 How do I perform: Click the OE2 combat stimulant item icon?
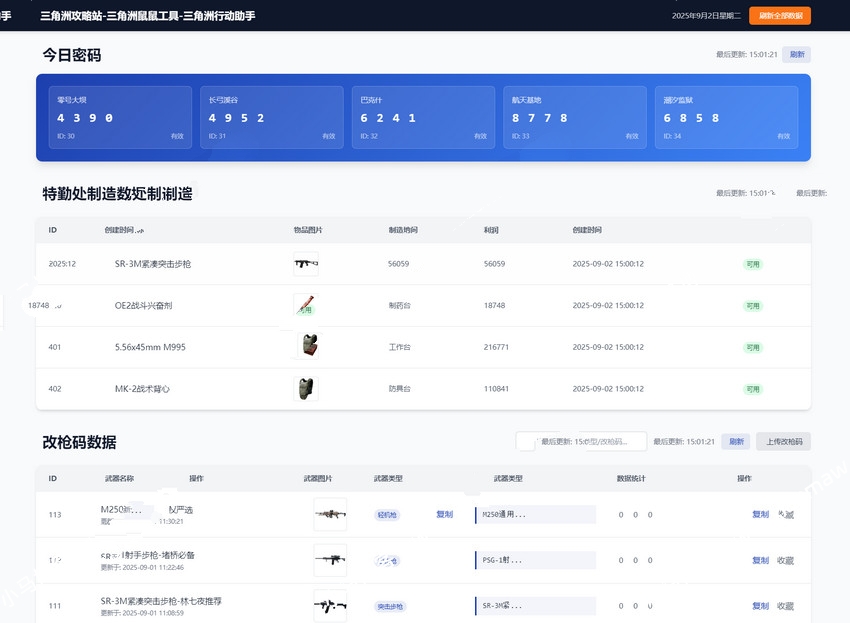point(304,305)
